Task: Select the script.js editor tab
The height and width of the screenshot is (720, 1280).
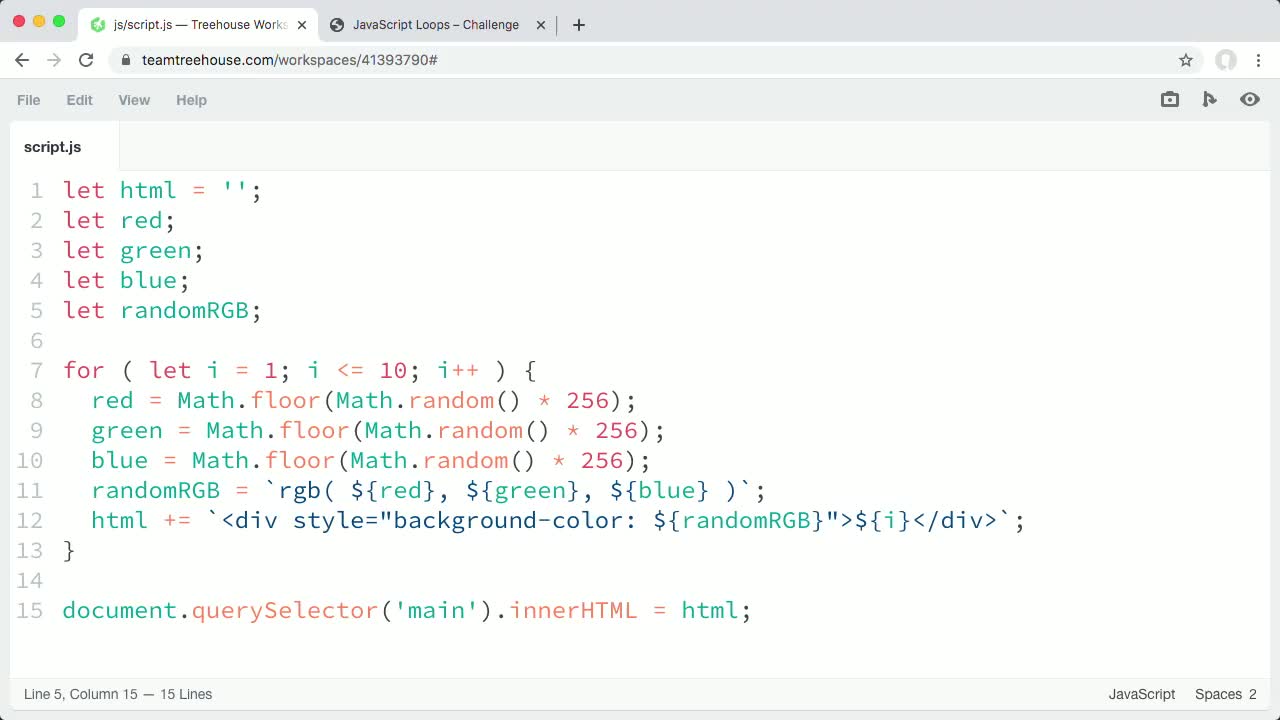Action: coord(52,146)
